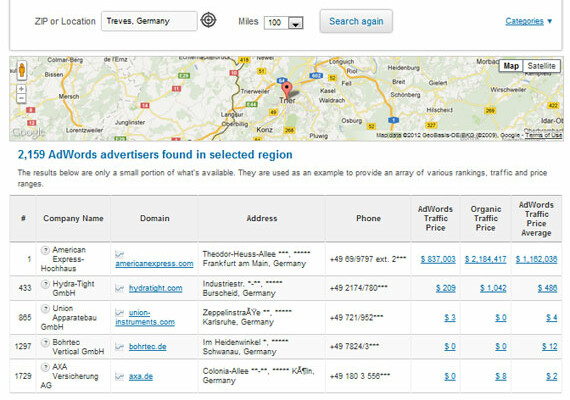Open info icon beside American Express-Hochhaus

point(45,250)
